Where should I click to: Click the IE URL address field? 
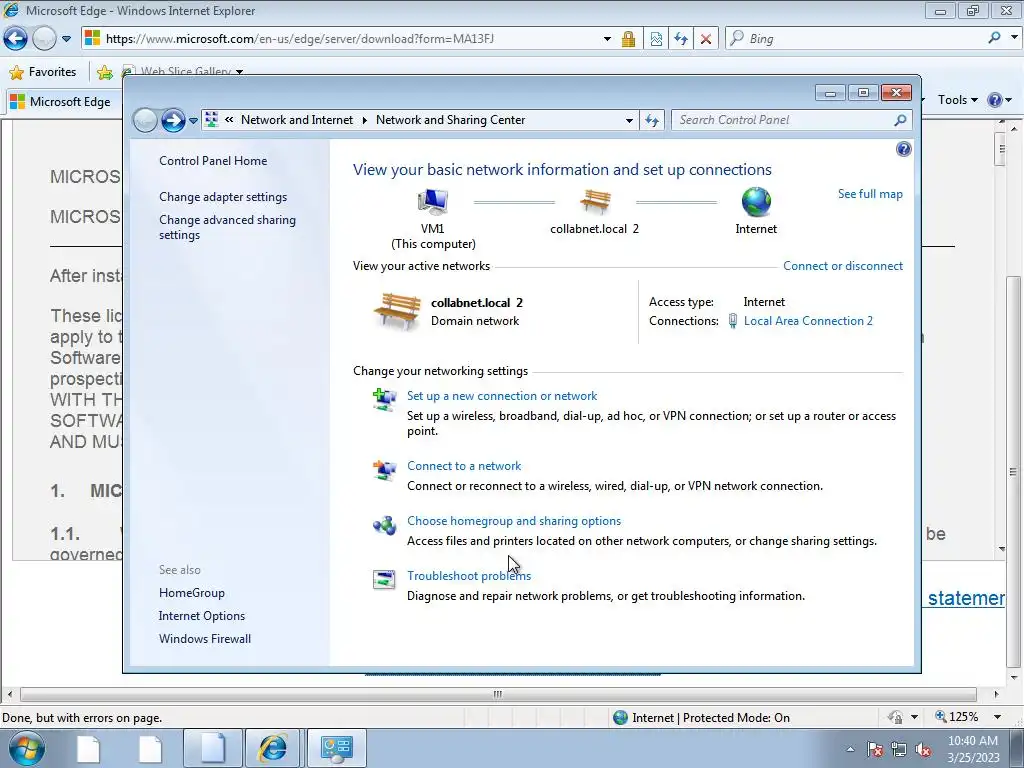[x=353, y=39]
